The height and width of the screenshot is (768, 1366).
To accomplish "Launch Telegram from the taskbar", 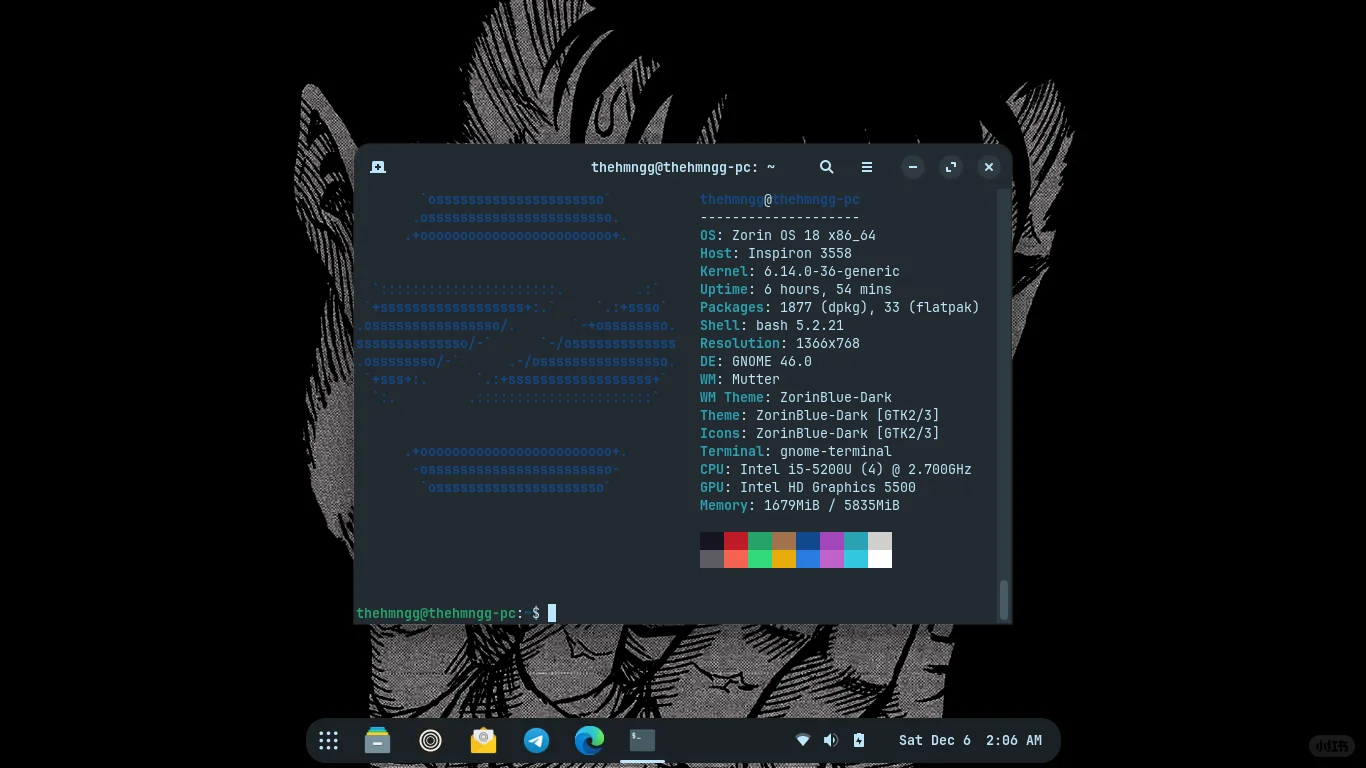I will (x=537, y=741).
